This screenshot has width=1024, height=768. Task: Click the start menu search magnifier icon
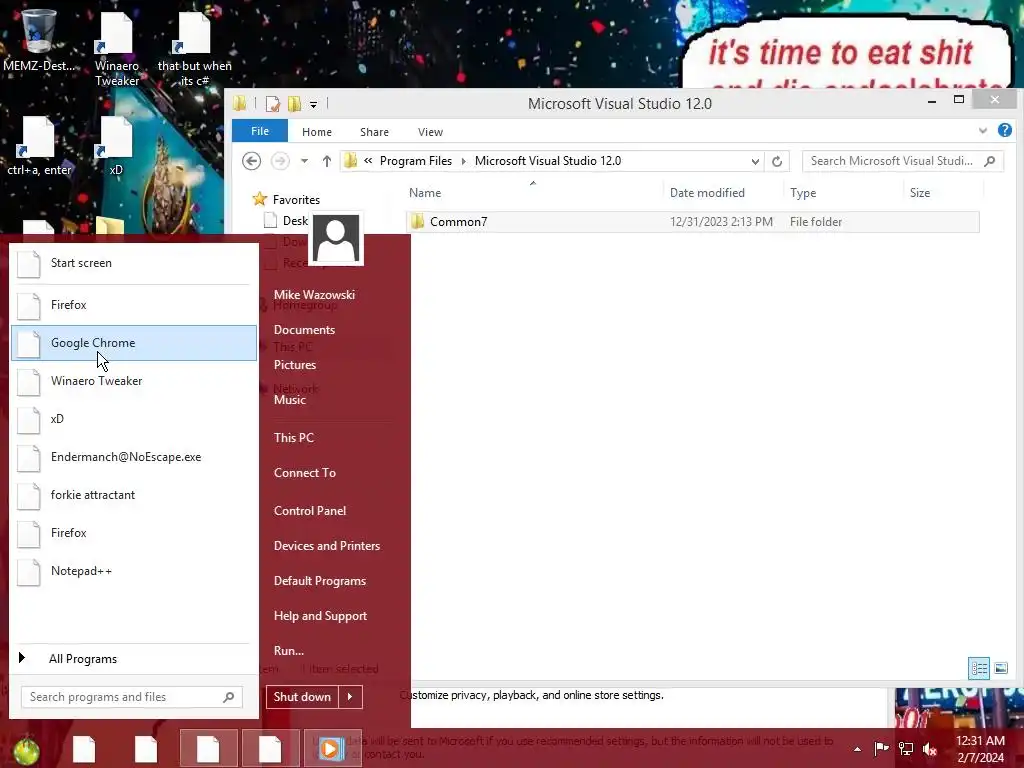pos(229,697)
